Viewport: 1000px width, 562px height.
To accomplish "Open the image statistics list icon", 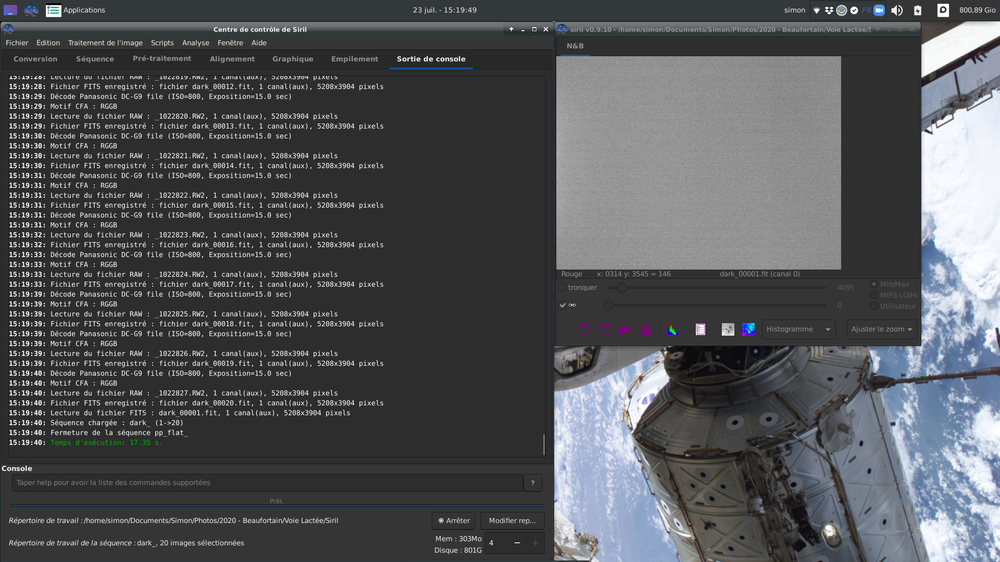I will pyautogui.click(x=700, y=329).
